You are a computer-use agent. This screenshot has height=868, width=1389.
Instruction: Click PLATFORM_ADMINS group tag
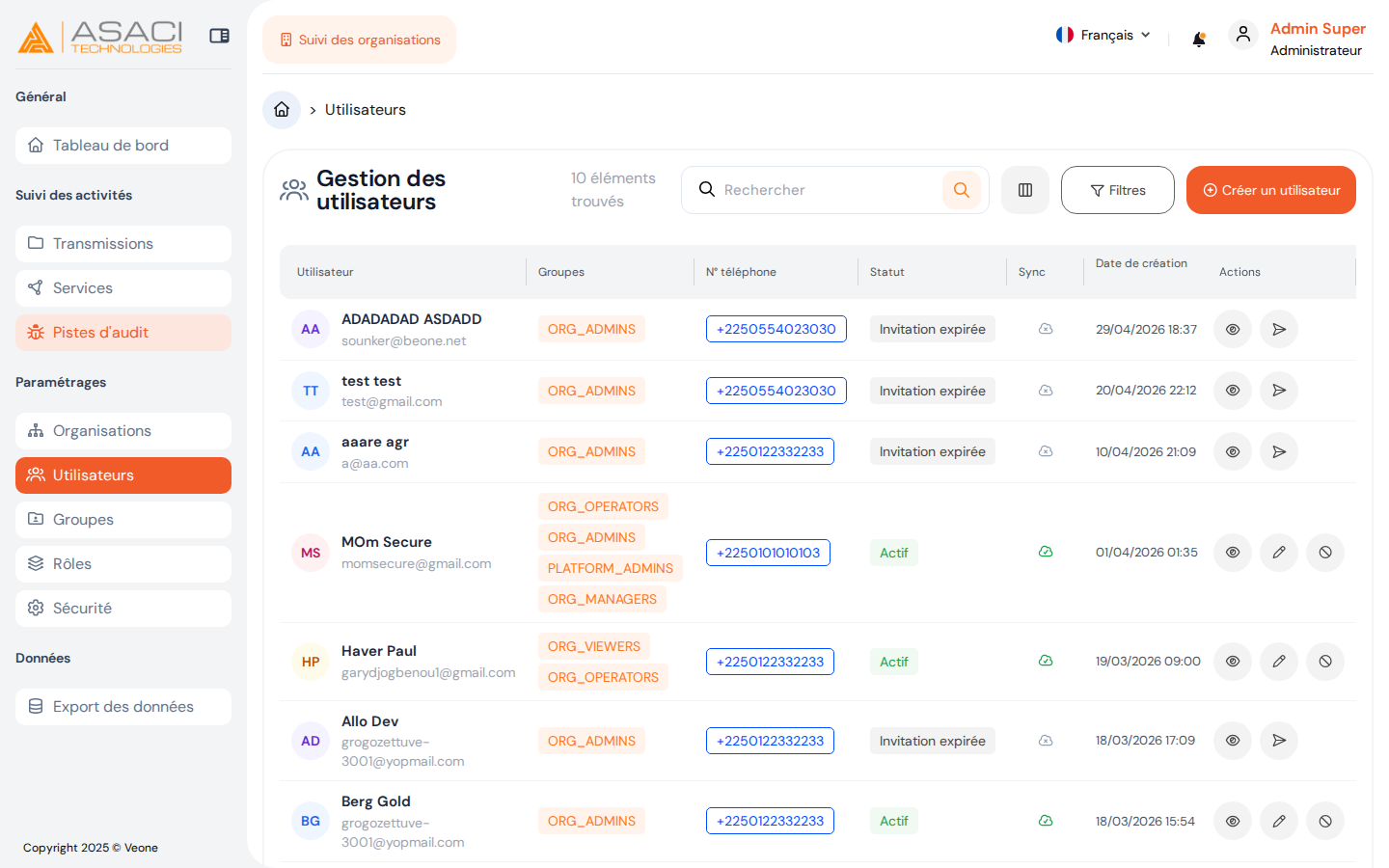611,568
